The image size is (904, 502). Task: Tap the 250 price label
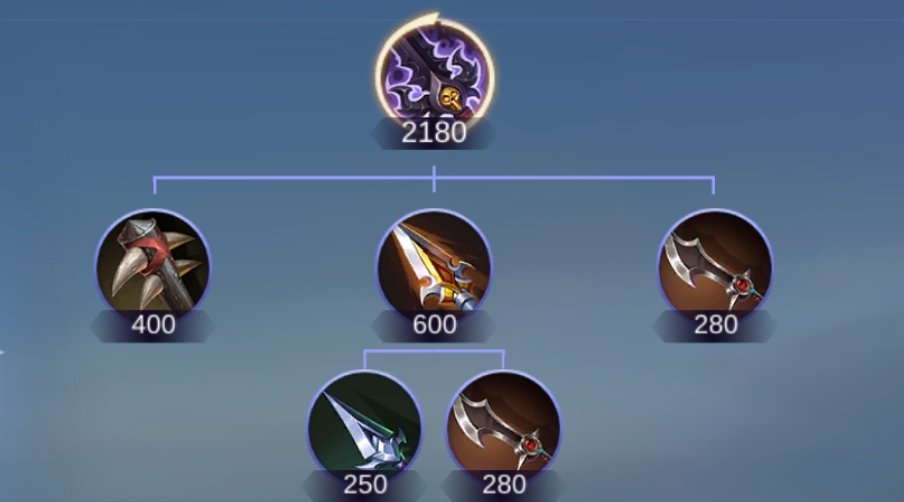[365, 484]
